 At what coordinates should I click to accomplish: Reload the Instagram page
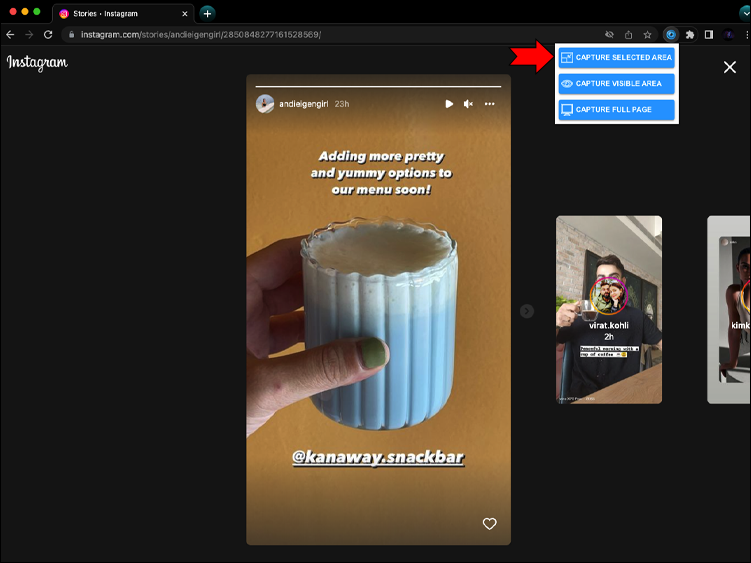point(48,34)
